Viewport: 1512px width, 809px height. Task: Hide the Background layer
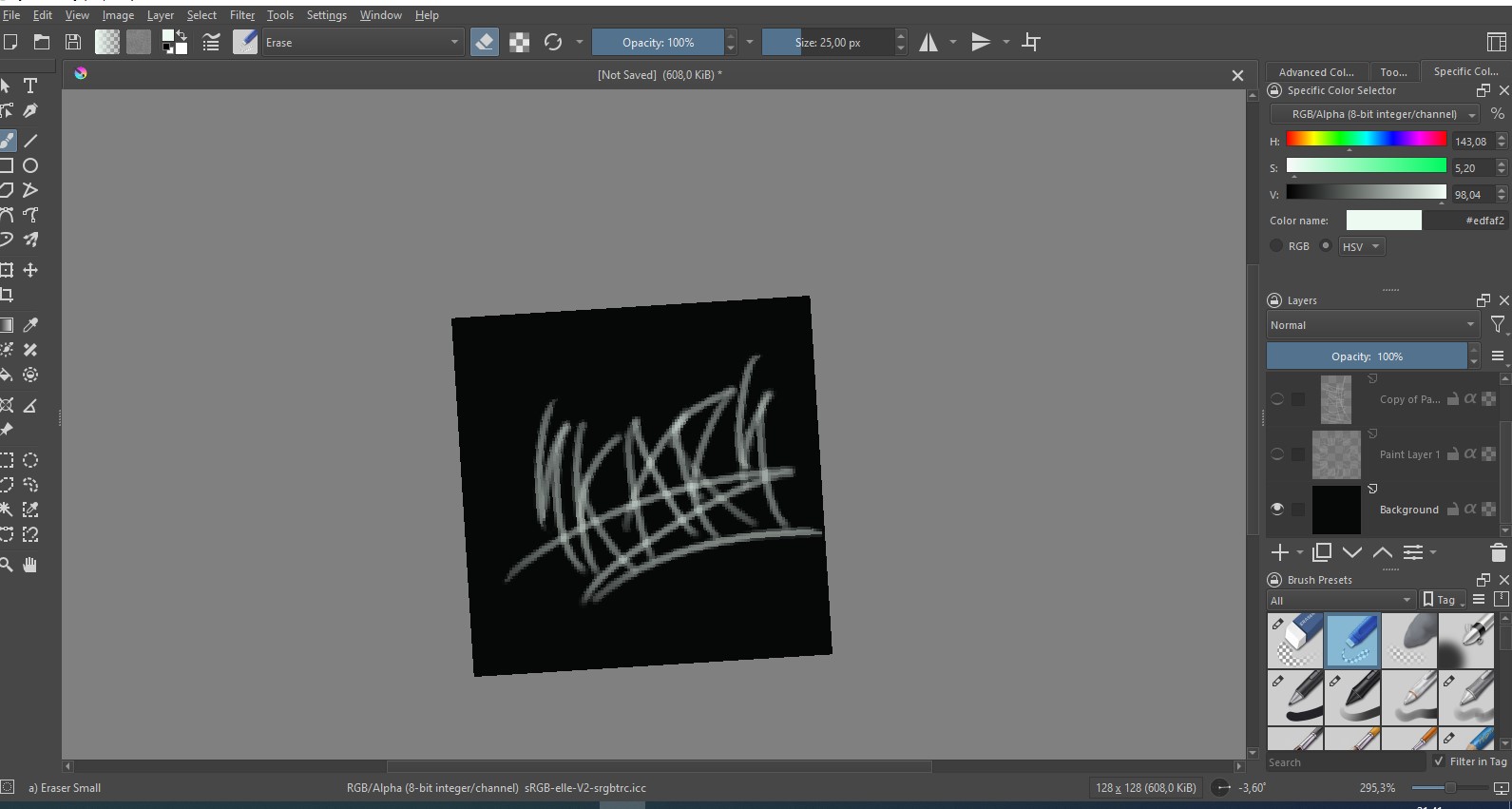pos(1277,510)
